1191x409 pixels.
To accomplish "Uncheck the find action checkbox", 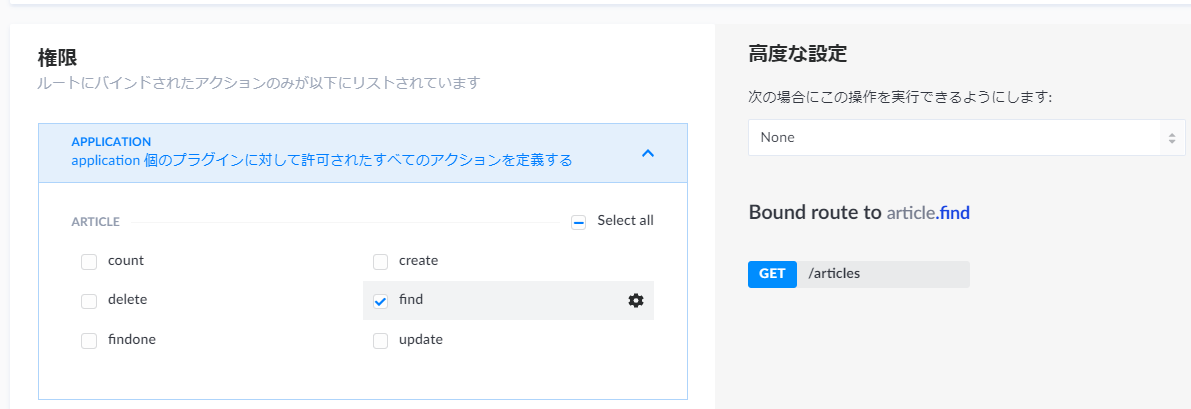I will pyautogui.click(x=381, y=301).
